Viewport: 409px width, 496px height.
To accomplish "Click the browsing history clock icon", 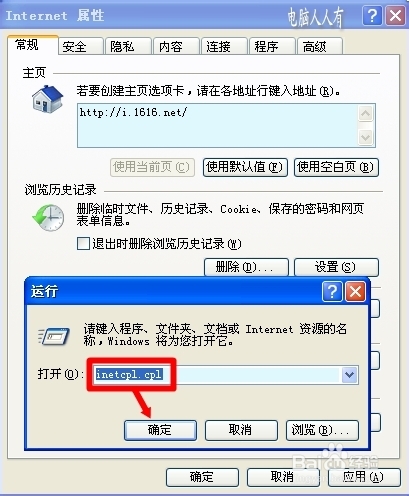I will tap(49, 217).
